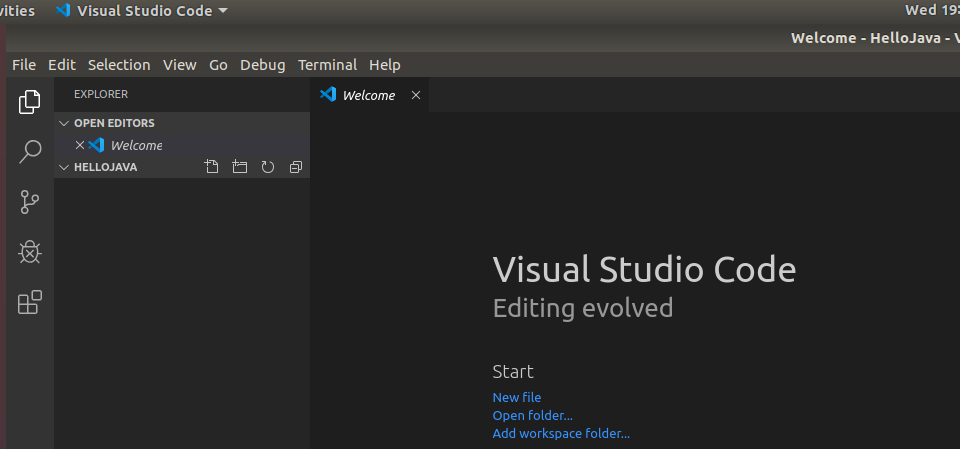Open the Debug view bug icon

pyautogui.click(x=29, y=252)
